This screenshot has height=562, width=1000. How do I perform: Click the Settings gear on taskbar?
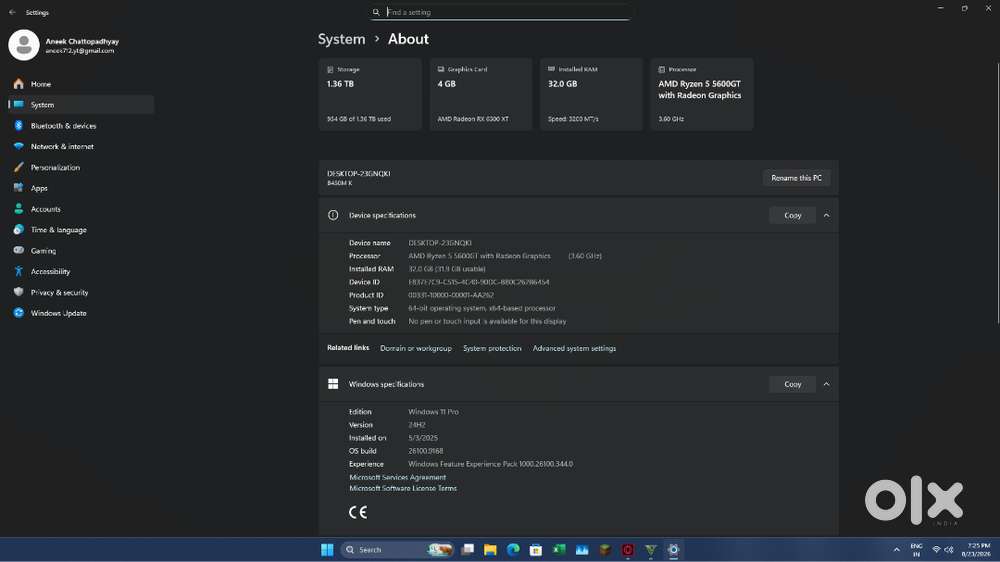673,550
